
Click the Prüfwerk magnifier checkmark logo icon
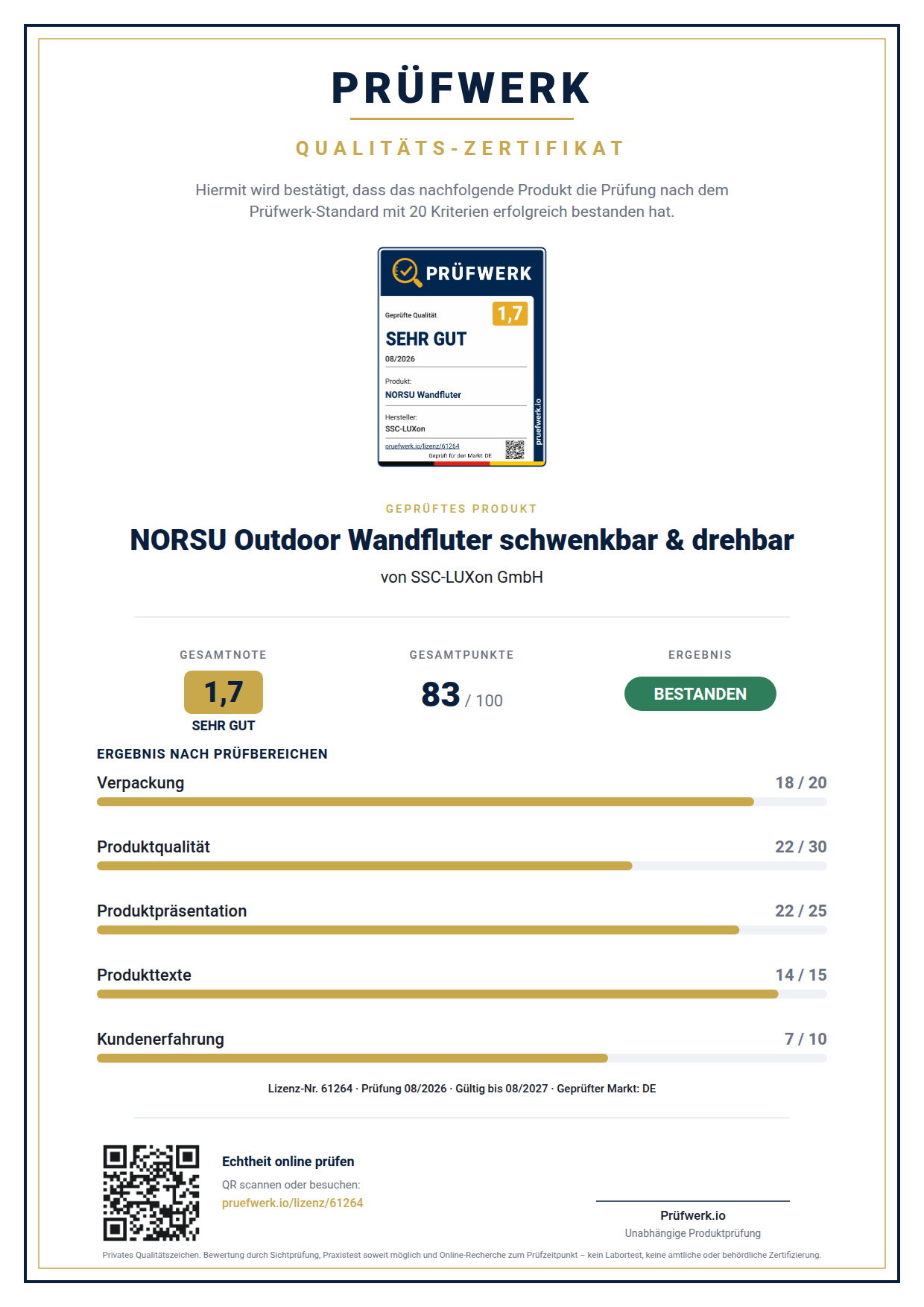(407, 272)
